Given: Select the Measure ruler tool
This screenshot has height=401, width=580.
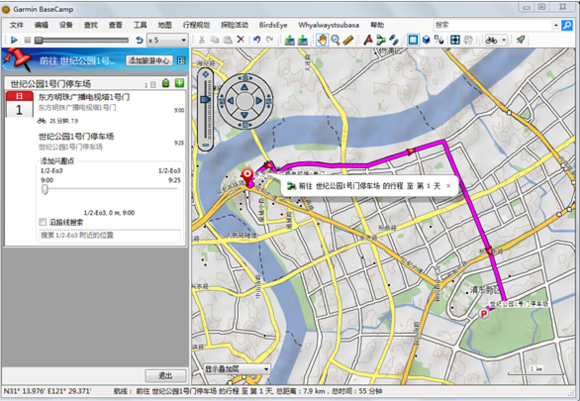Looking at the screenshot, I should pyautogui.click(x=348, y=40).
